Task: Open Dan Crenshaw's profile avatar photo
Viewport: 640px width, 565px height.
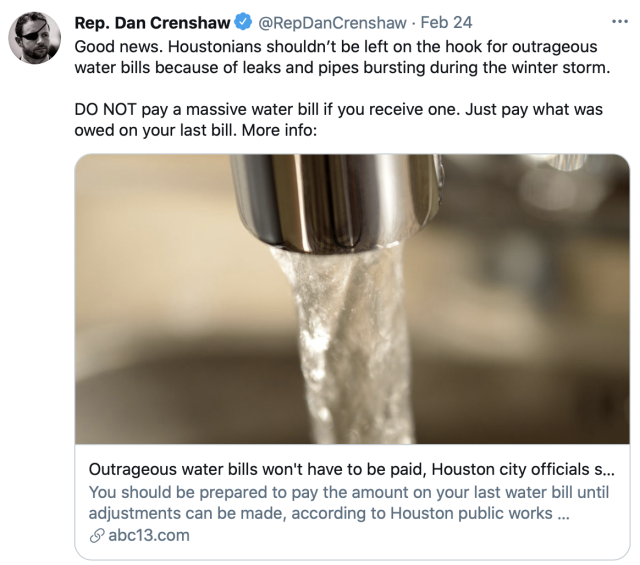Action: 35,38
